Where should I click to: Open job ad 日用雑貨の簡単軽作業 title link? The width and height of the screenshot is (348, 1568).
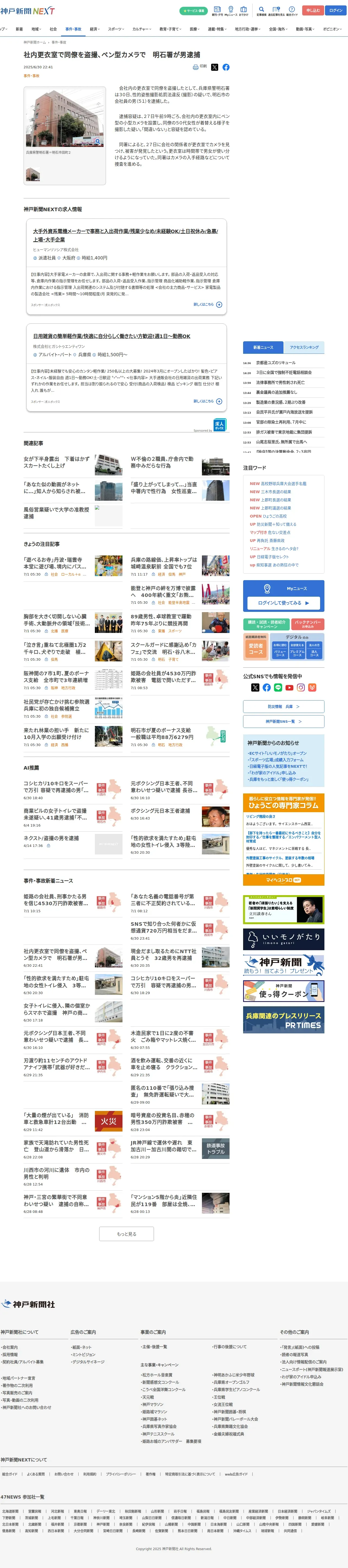tap(112, 336)
